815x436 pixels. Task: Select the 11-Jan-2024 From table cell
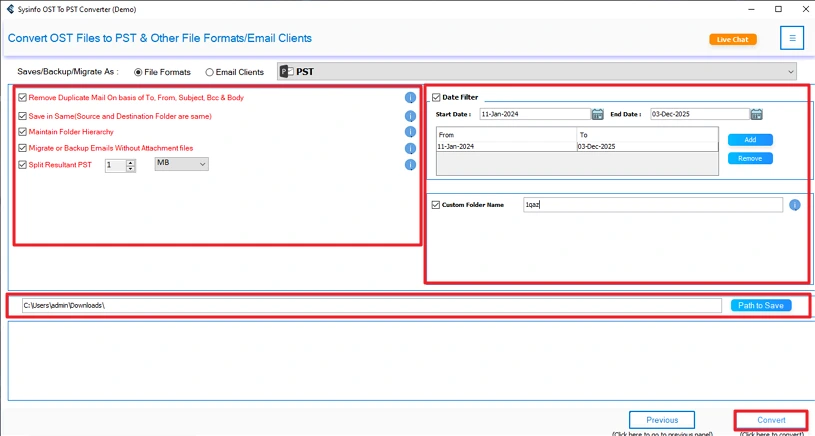click(507, 147)
